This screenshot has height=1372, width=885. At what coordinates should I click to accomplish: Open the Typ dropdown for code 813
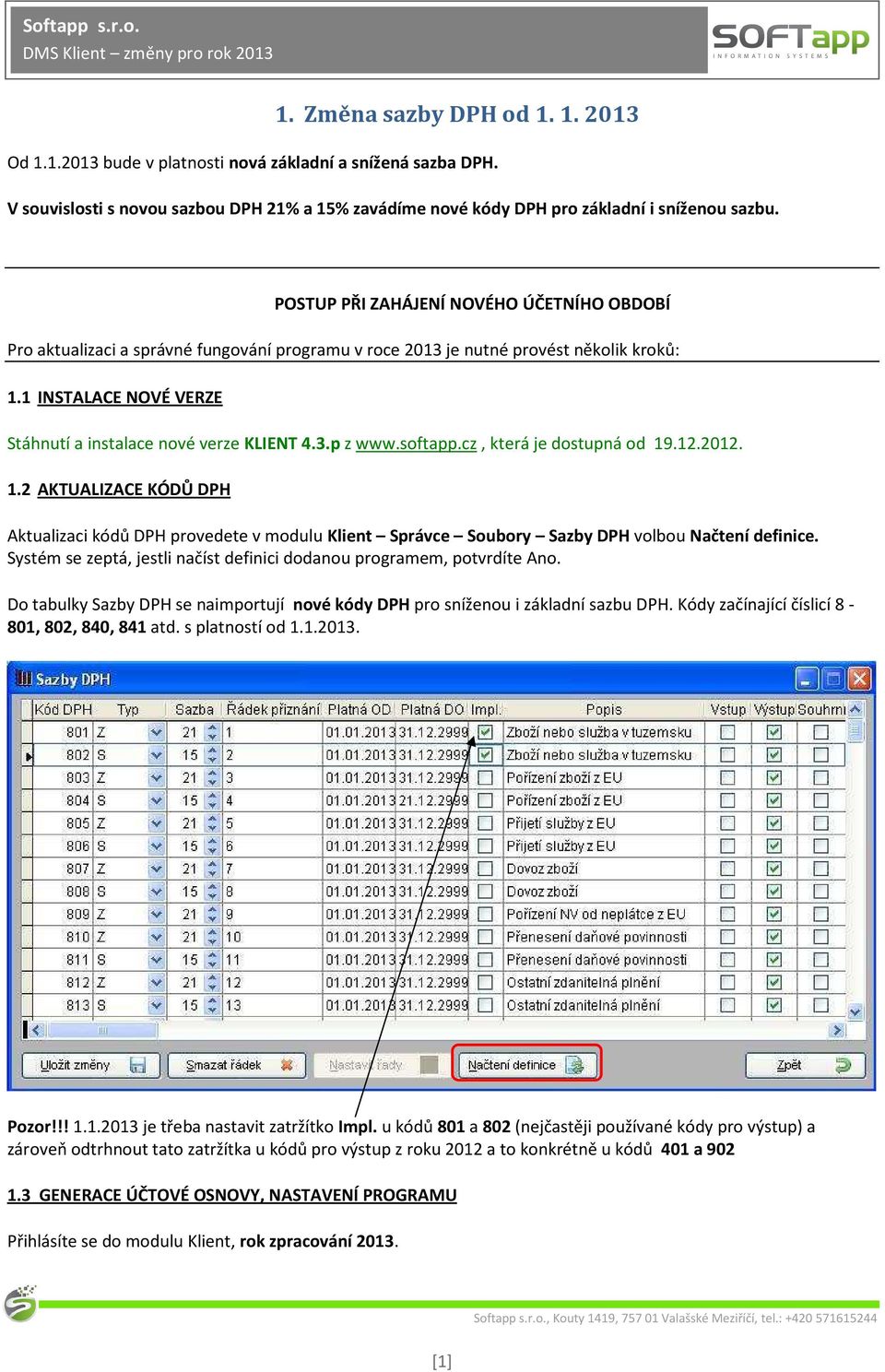(x=157, y=1005)
